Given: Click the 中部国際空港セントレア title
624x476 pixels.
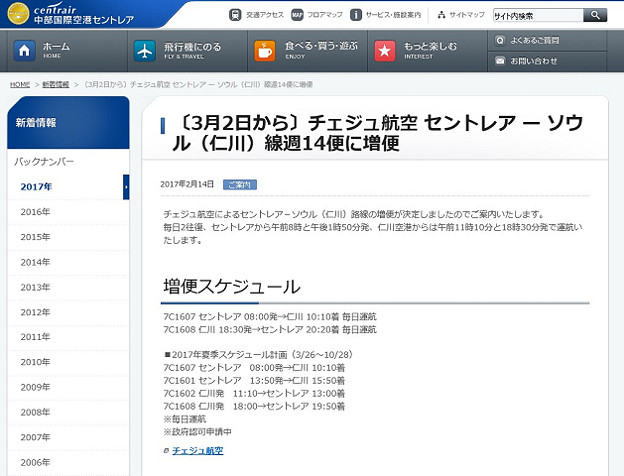Looking at the screenshot, I should point(84,20).
